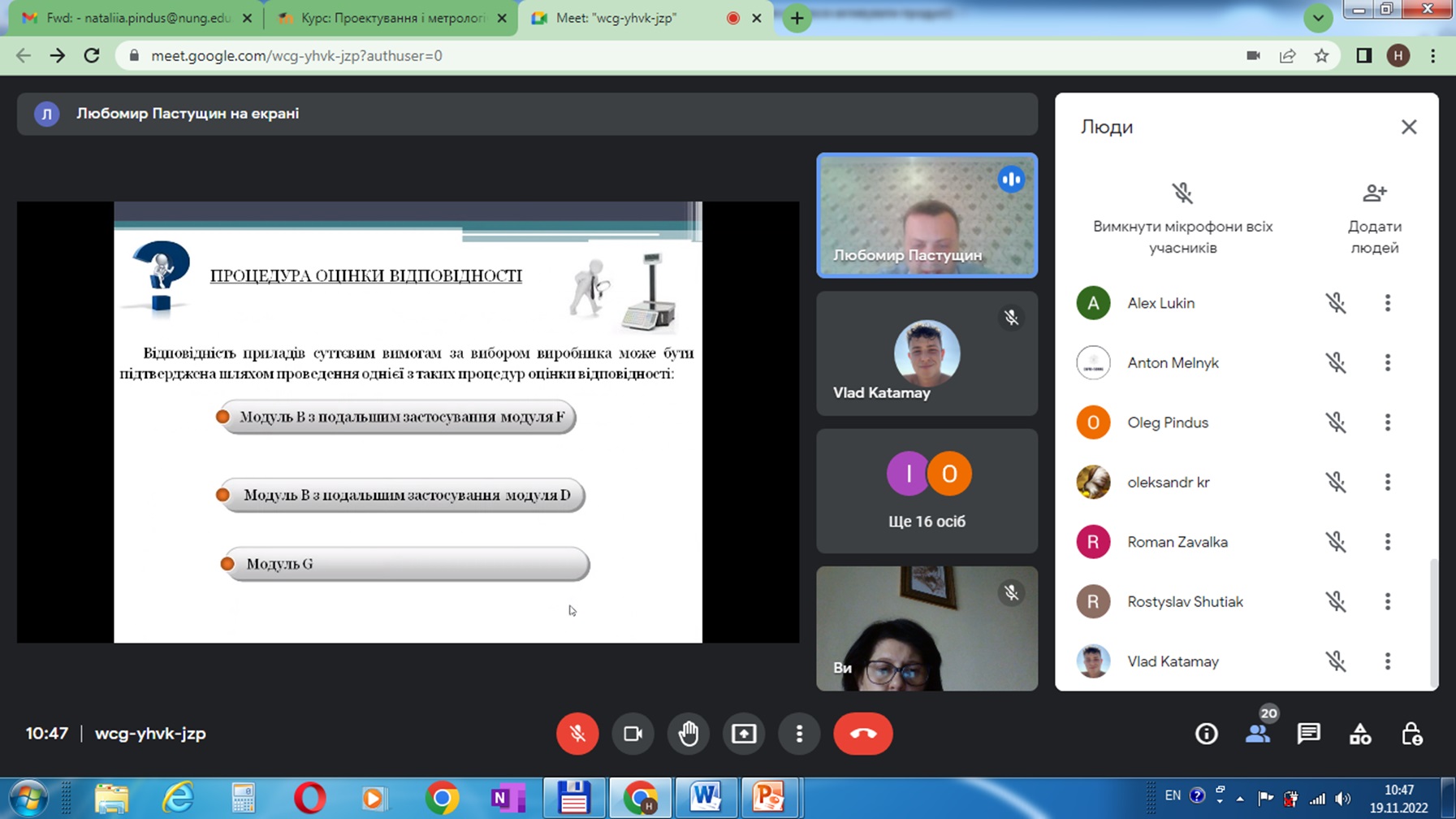This screenshot has width=1456, height=819.
Task: Click the present screen button
Action: point(744,734)
